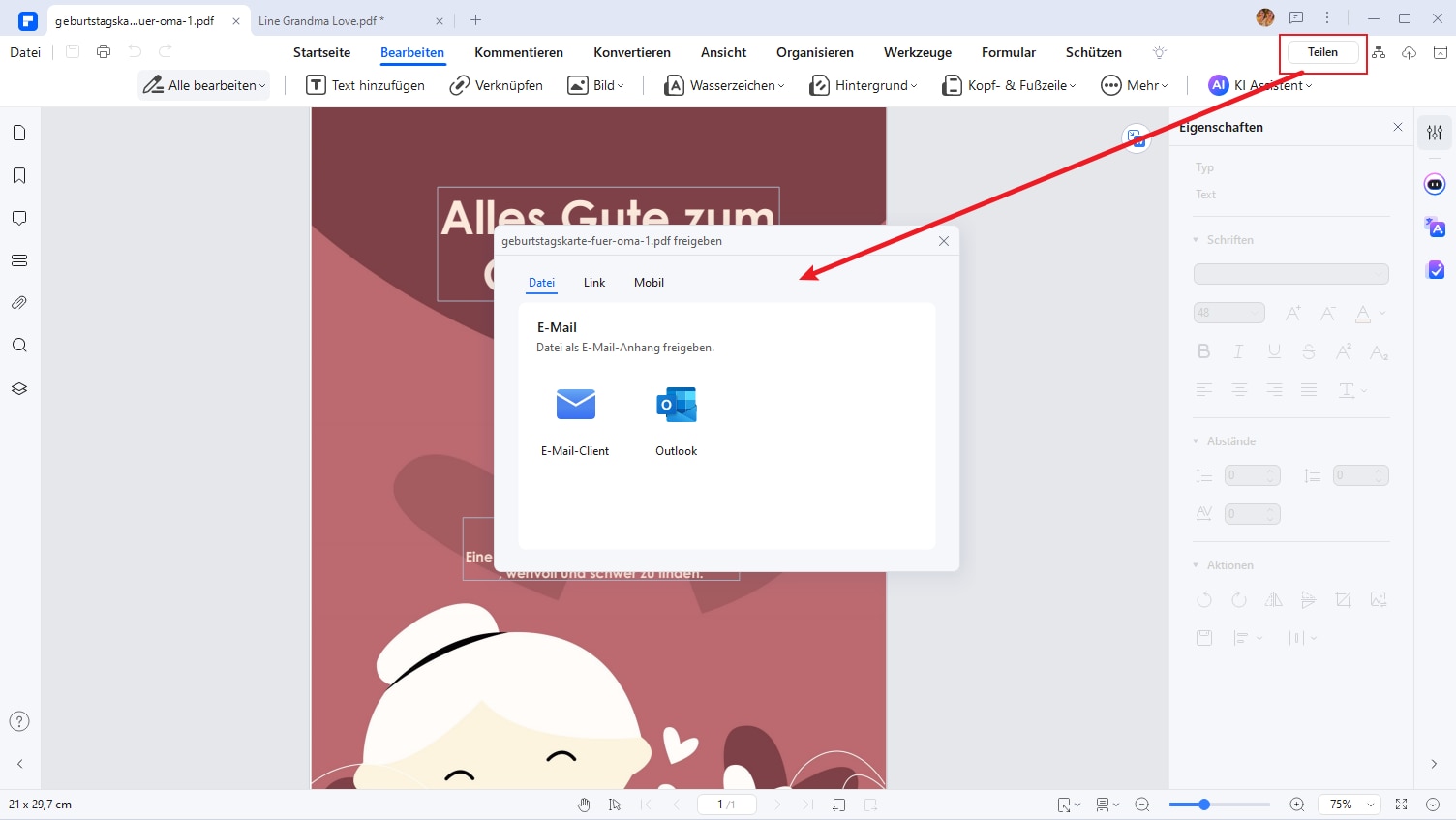The image size is (1456, 820).
Task: Choose Outlook sharing option
Action: click(x=677, y=422)
